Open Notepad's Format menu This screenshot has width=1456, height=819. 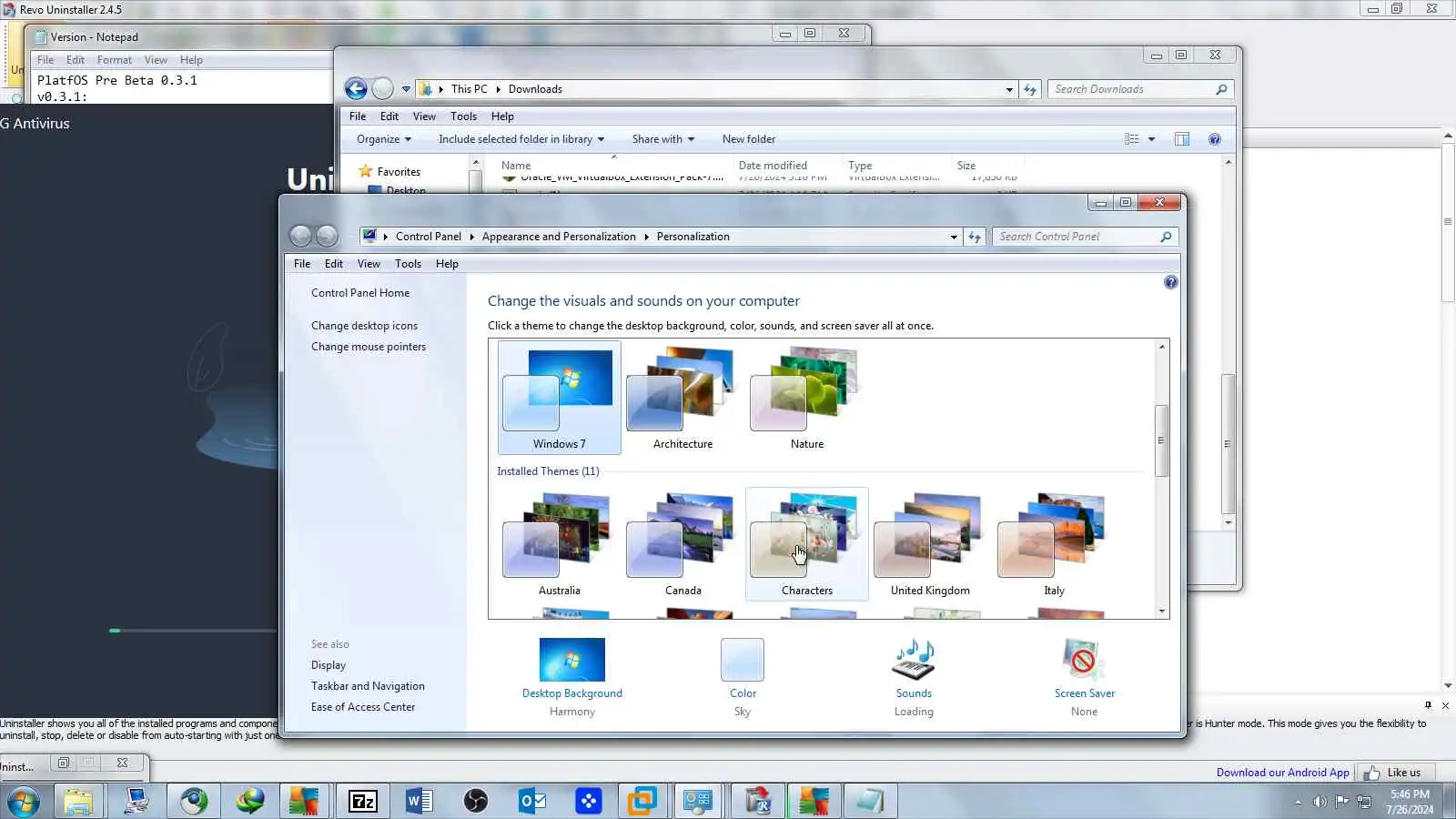[115, 60]
